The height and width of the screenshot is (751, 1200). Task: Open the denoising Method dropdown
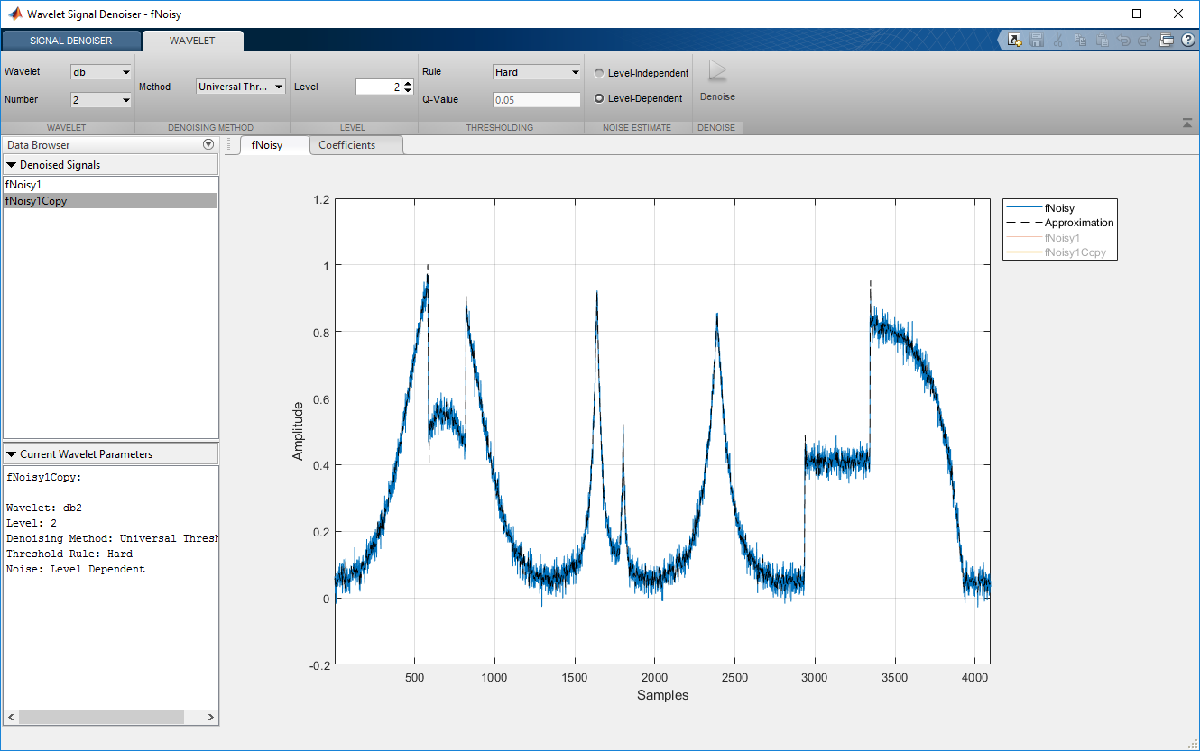tap(241, 87)
